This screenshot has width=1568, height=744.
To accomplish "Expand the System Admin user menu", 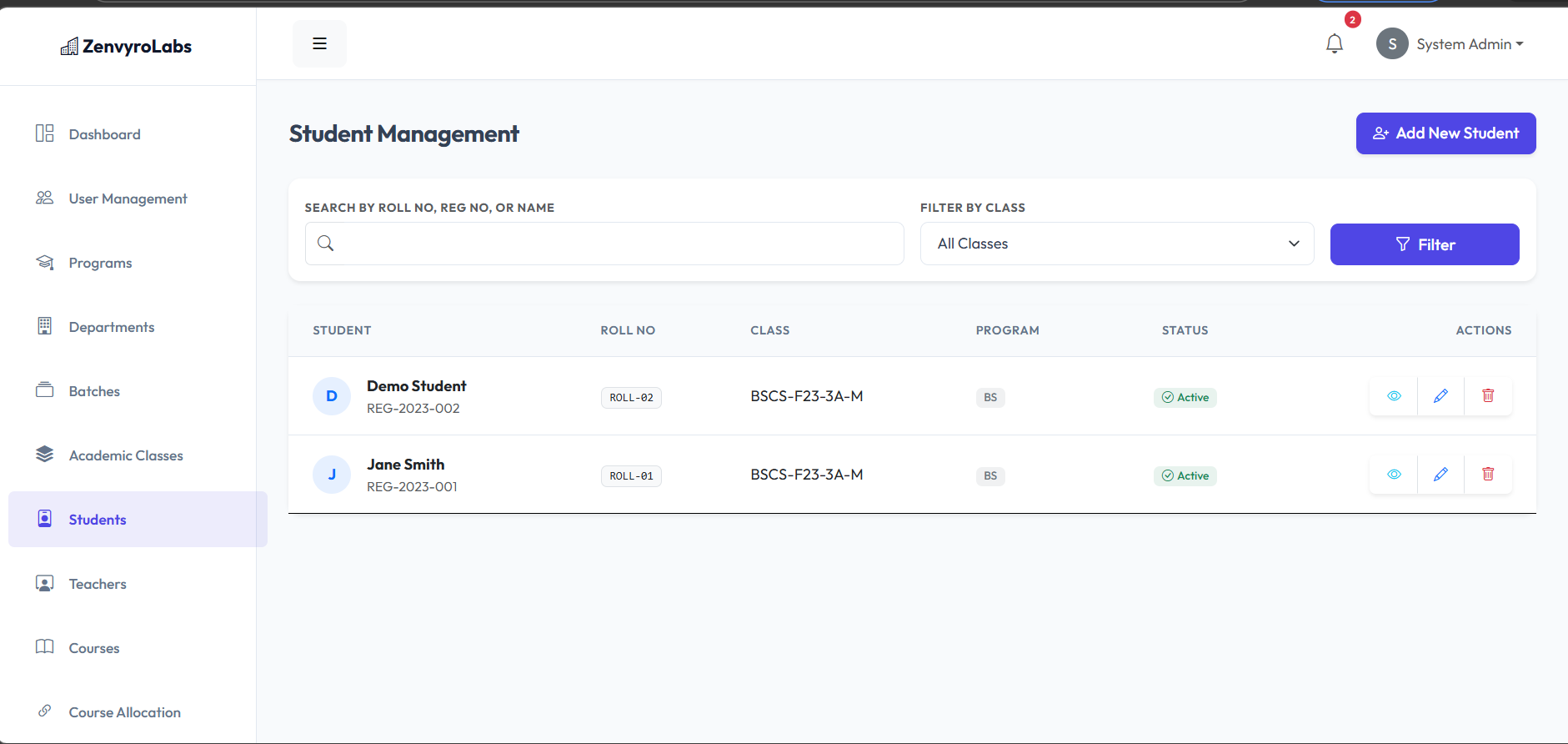I will point(1469,44).
